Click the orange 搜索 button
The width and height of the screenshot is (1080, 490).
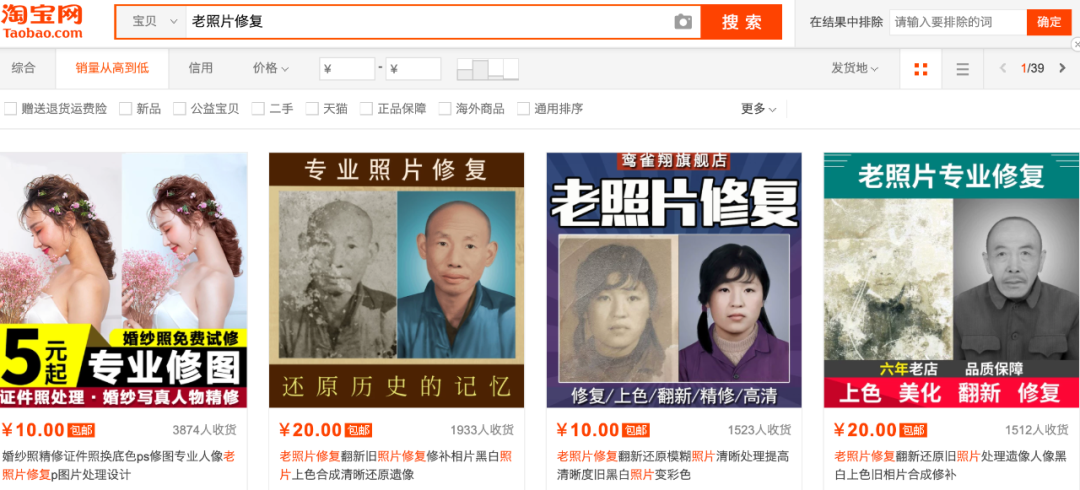pos(741,22)
